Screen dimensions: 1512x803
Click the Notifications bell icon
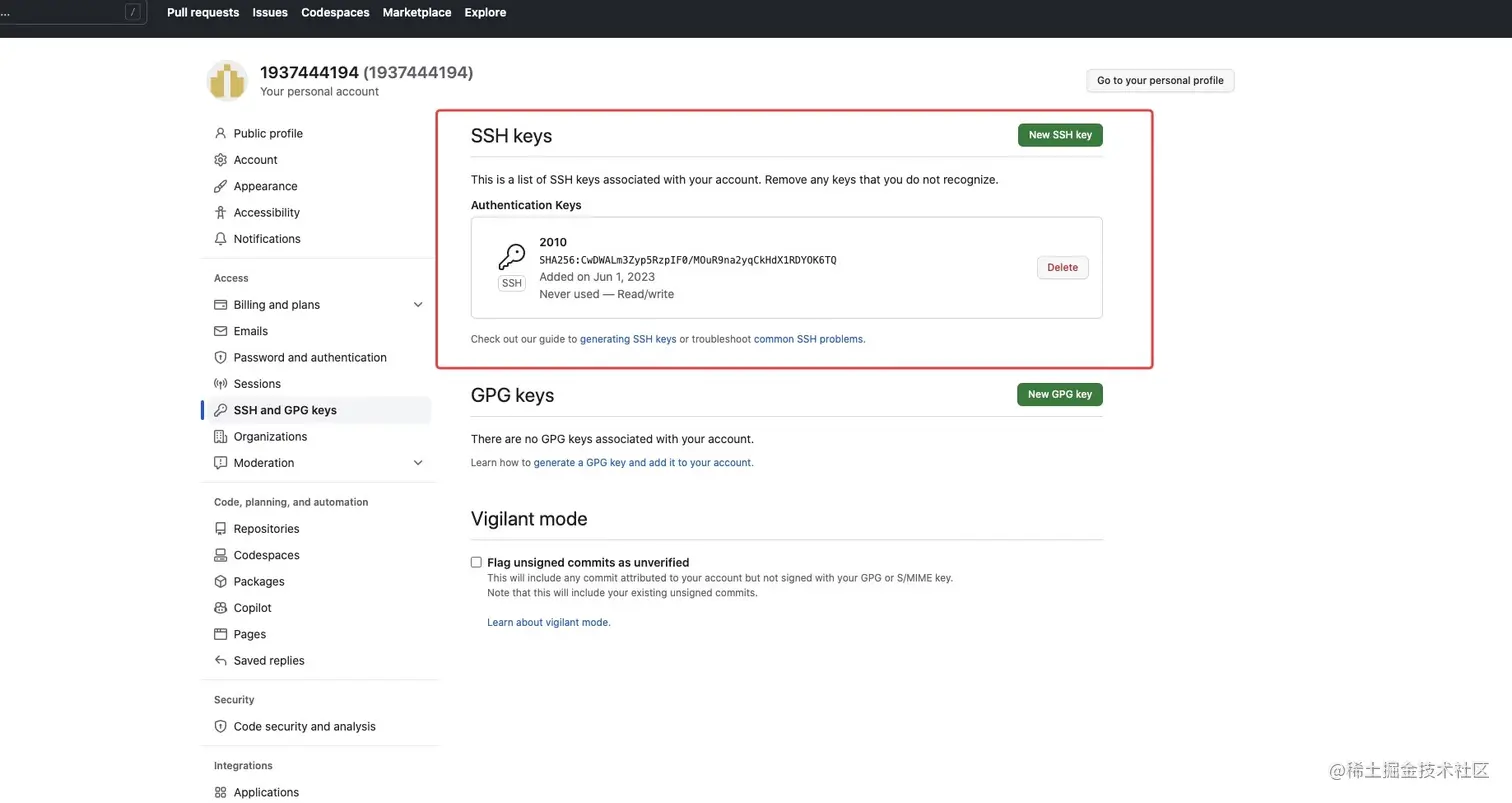click(x=221, y=239)
